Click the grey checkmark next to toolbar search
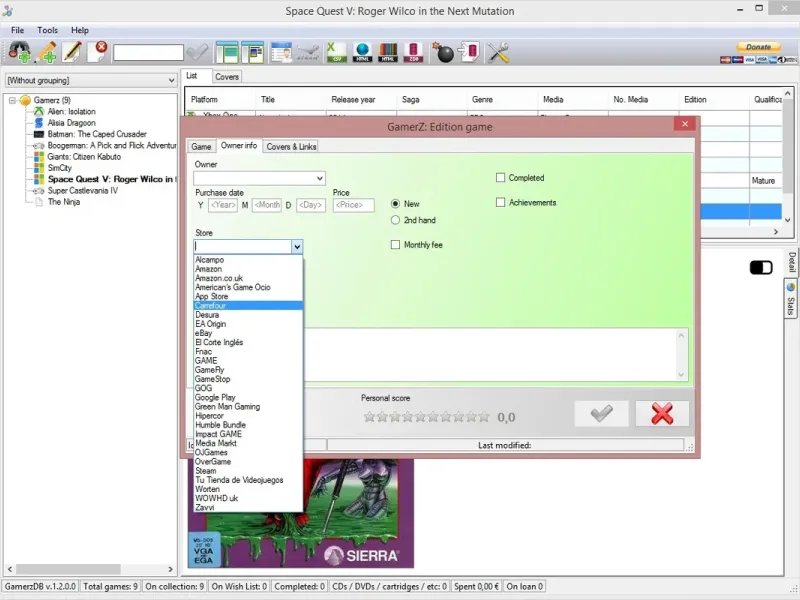 point(197,52)
